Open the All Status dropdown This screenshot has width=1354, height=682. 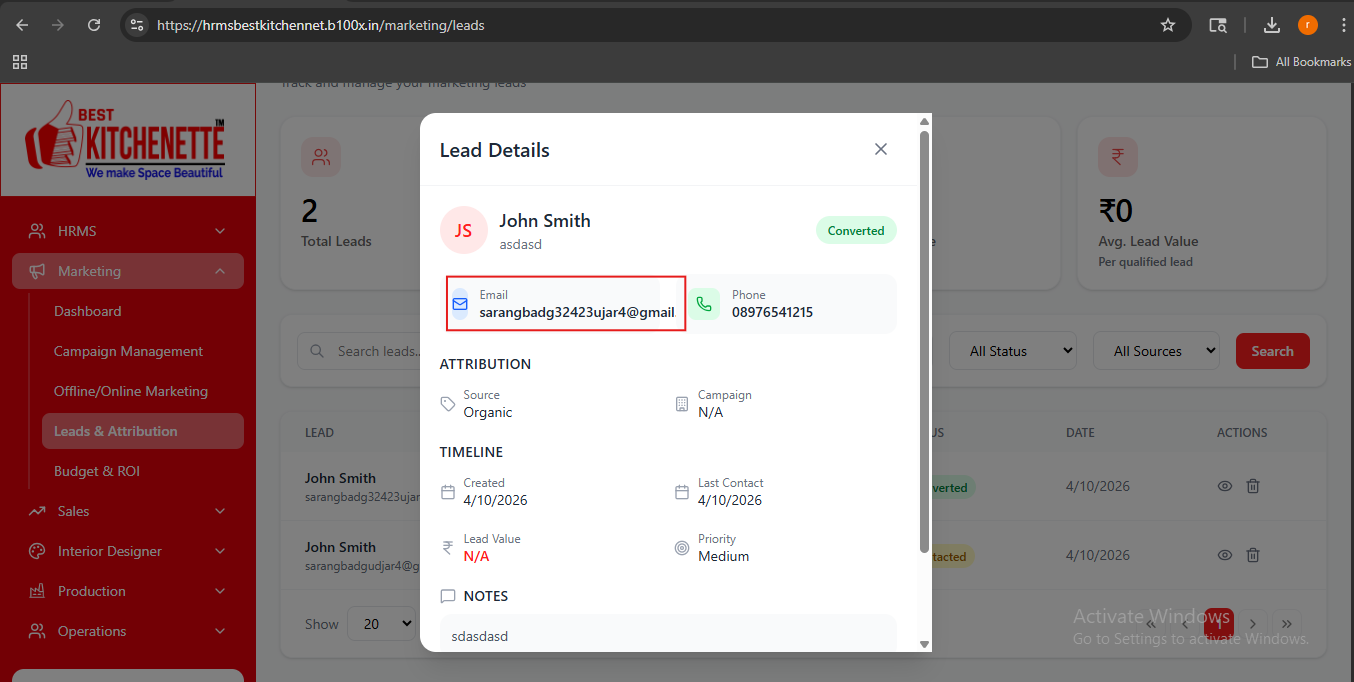(1013, 351)
